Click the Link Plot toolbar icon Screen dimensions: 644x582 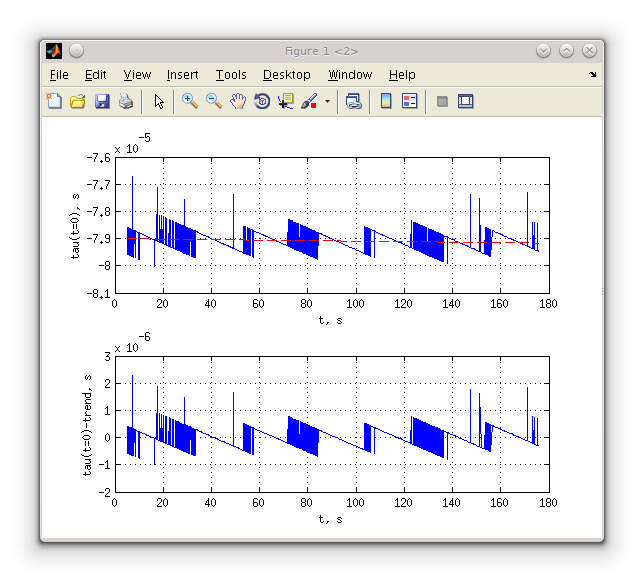[x=354, y=101]
